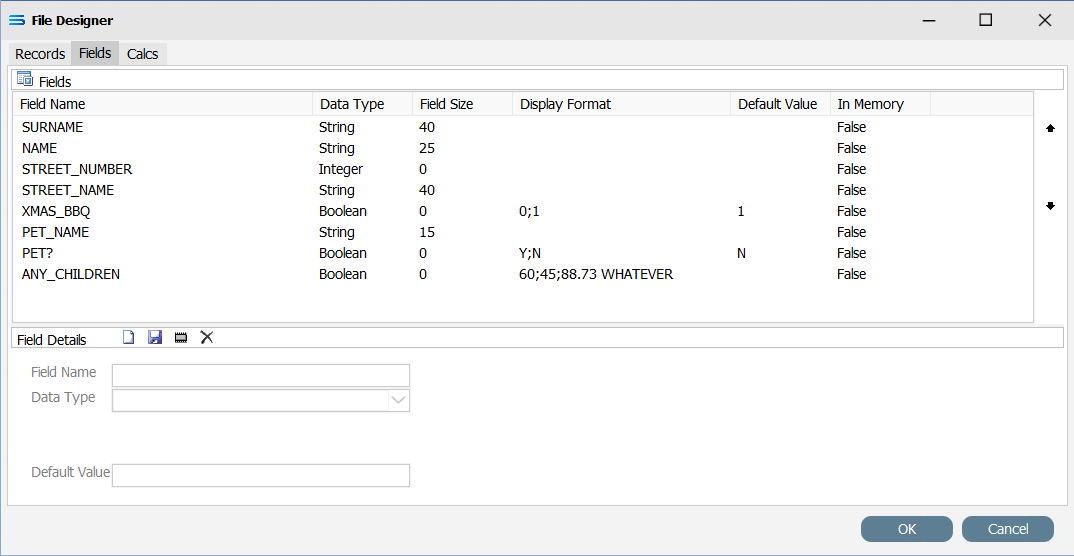Select the STREET_NUMBER field row
The image size is (1074, 556).
click(523, 169)
